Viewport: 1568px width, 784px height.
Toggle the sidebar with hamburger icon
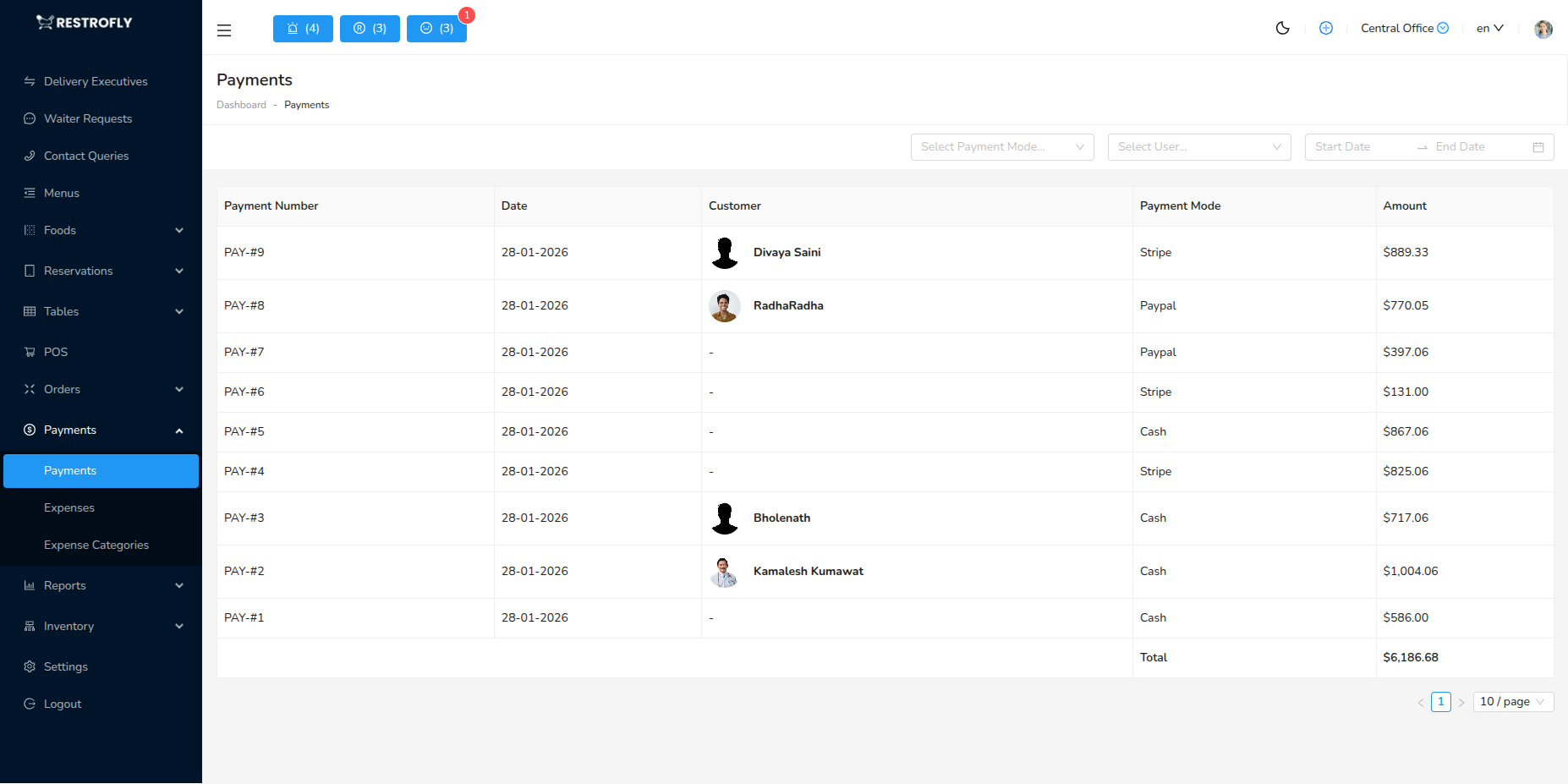223,30
